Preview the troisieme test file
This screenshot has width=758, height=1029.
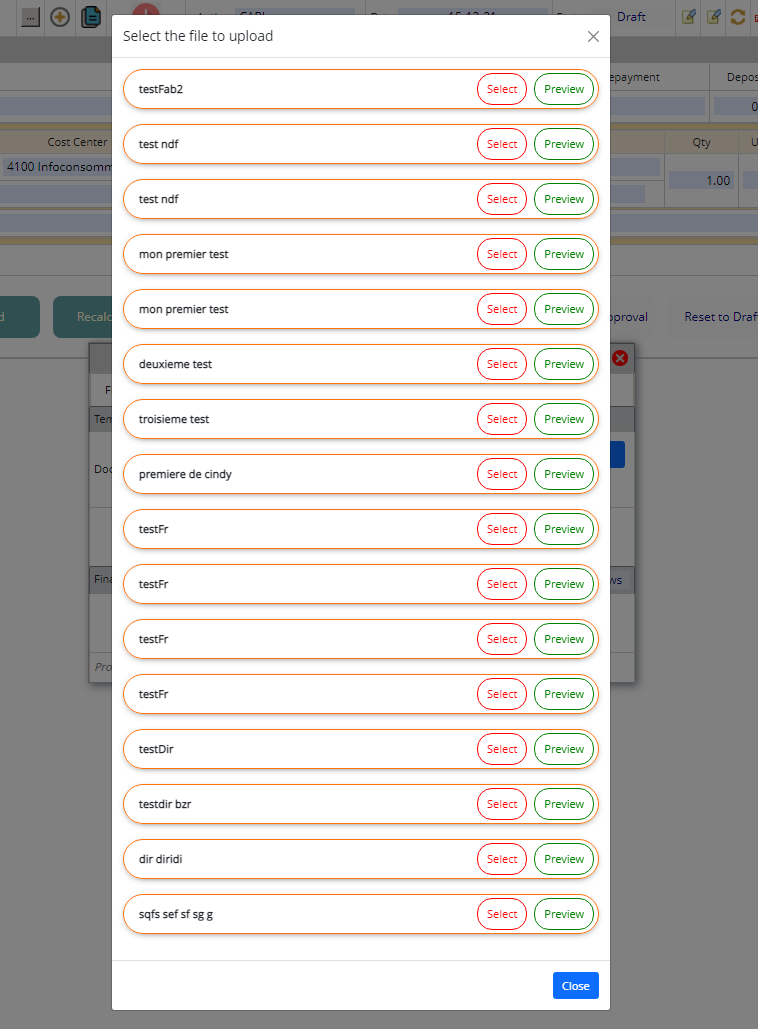point(564,419)
